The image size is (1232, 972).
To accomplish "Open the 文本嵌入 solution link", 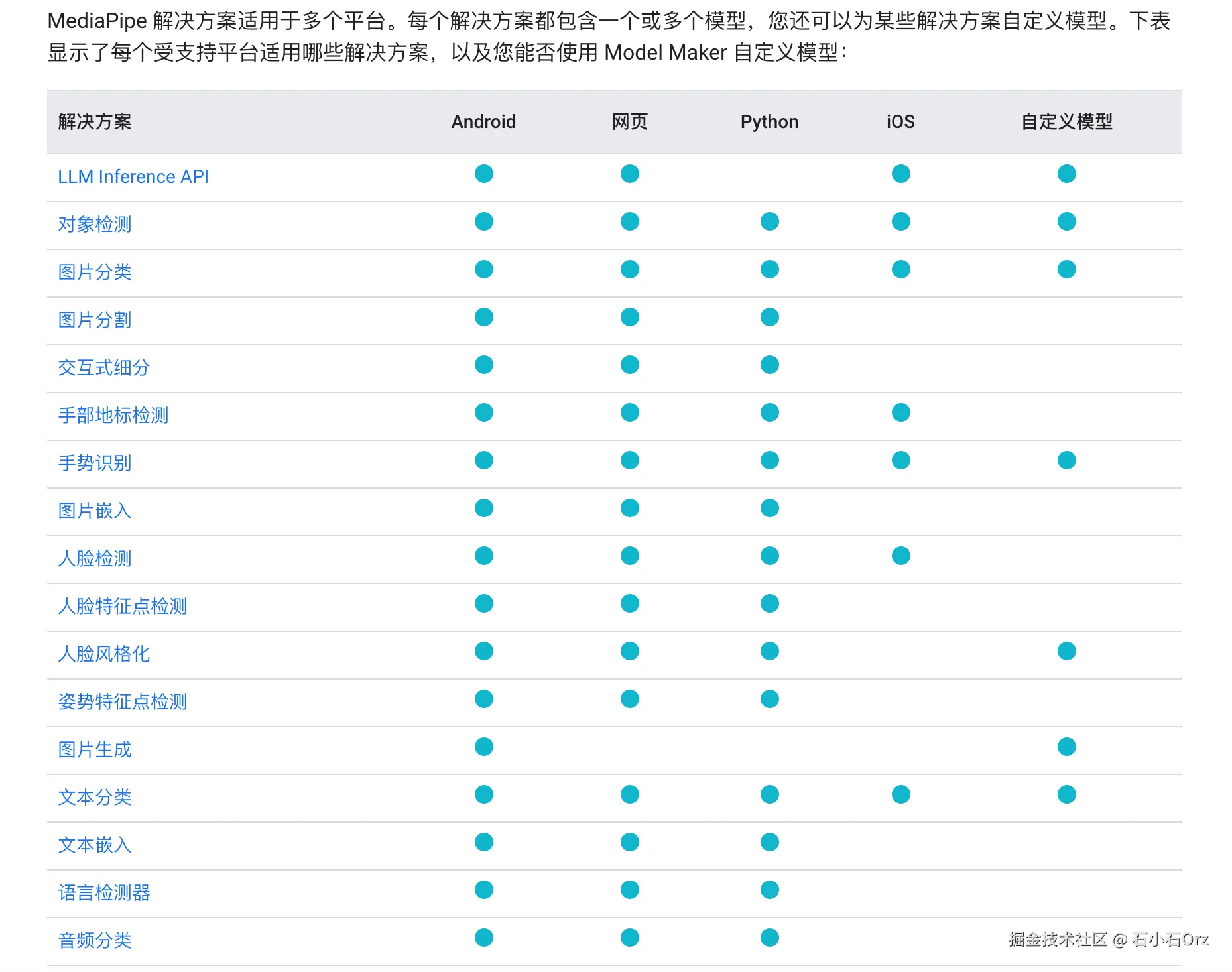I will [x=95, y=845].
